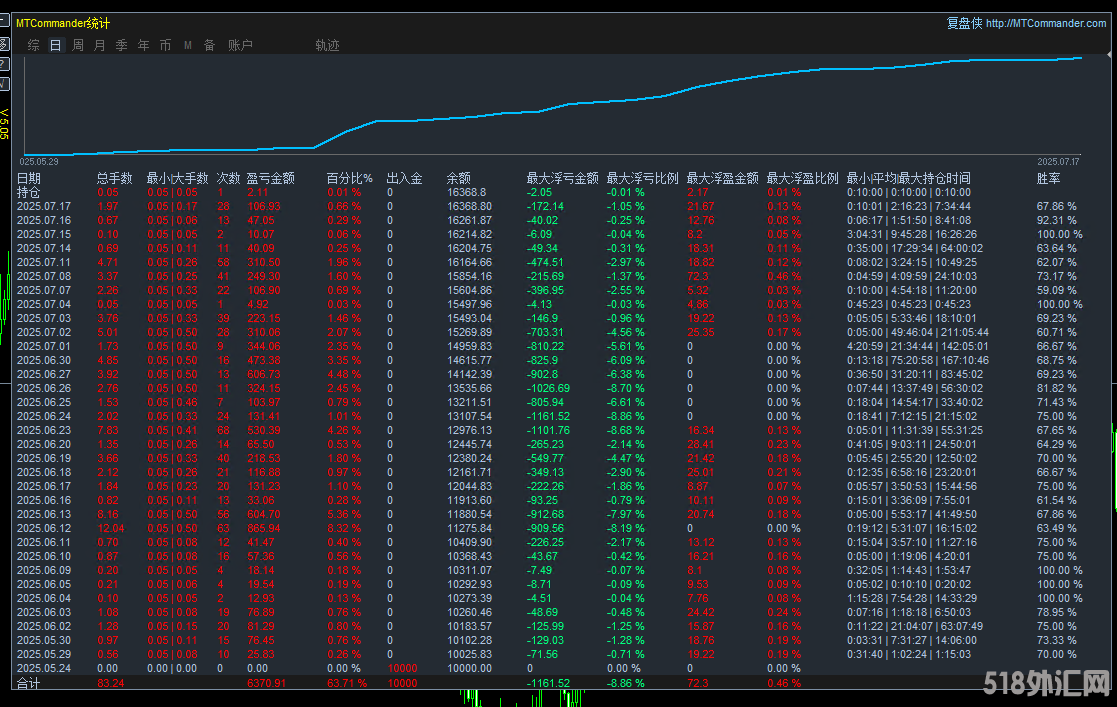
Task: Switch to the 综 (overview) statistics tab
Action: (x=34, y=45)
